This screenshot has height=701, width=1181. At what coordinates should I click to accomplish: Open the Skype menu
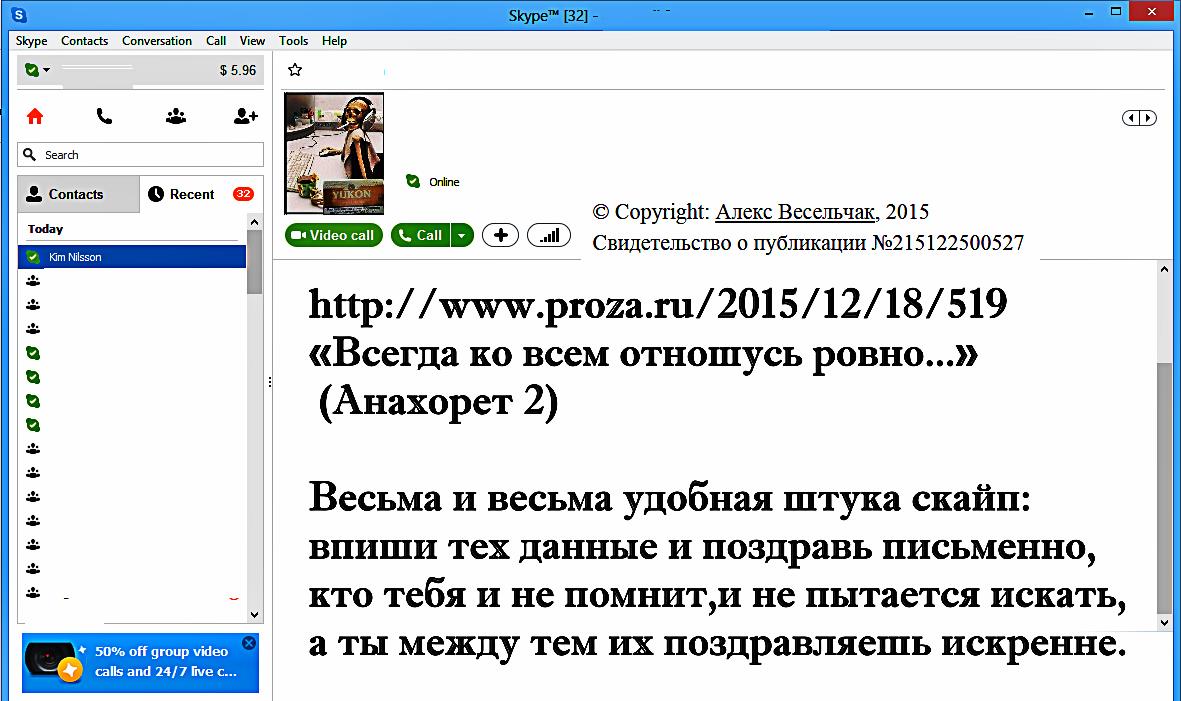[32, 41]
